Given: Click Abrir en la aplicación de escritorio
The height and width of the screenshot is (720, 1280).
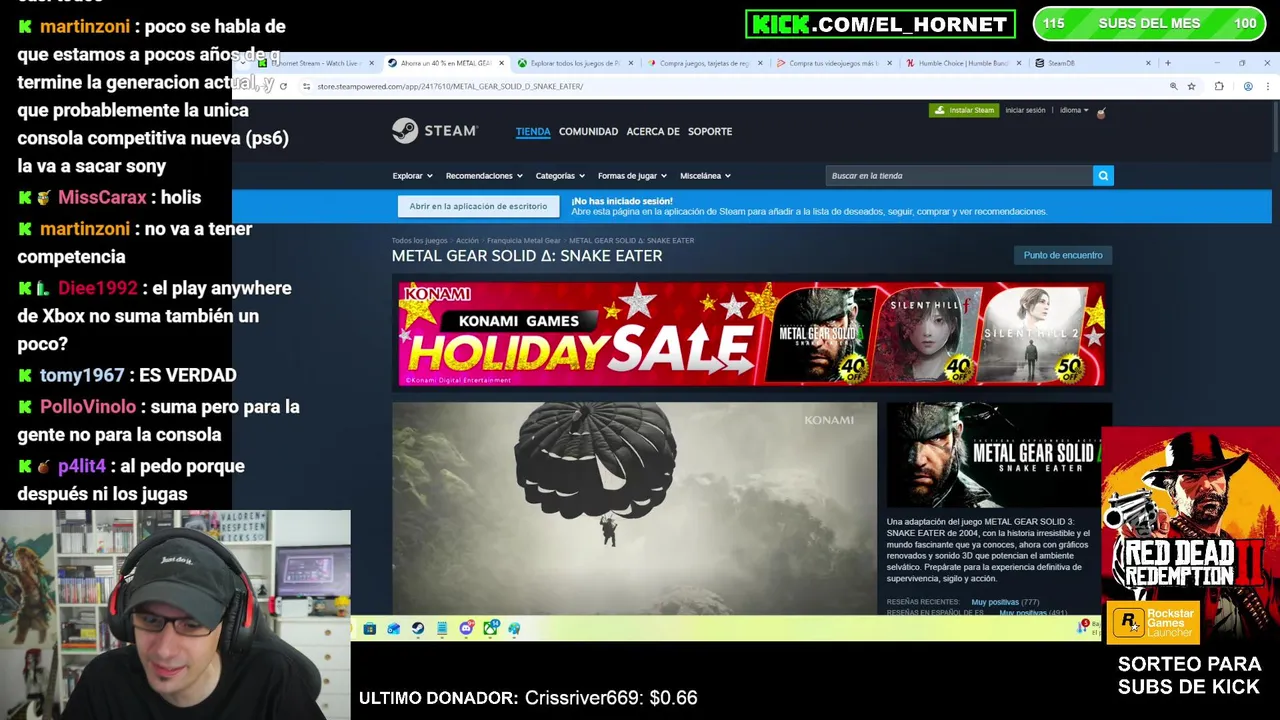Looking at the screenshot, I should 478,206.
